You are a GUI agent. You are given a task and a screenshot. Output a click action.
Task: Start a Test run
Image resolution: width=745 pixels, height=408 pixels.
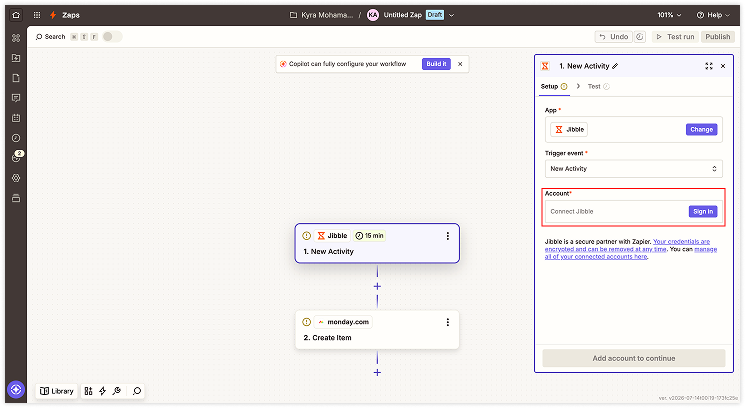point(675,37)
